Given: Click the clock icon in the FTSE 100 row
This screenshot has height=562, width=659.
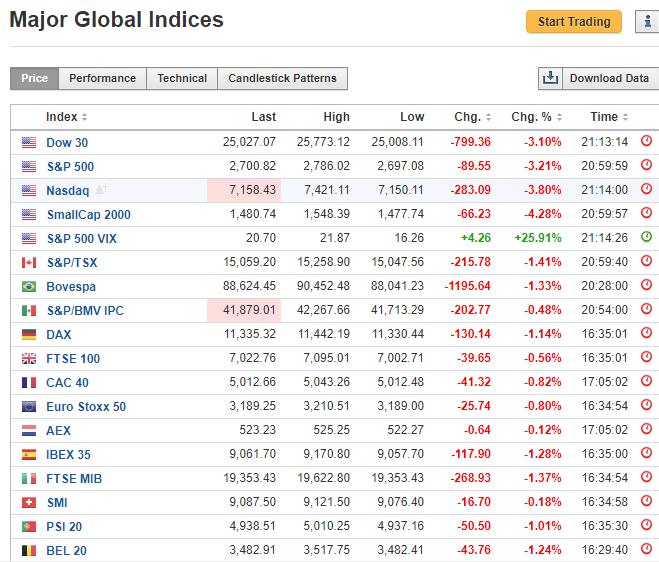Looking at the screenshot, I should pyautogui.click(x=646, y=356).
